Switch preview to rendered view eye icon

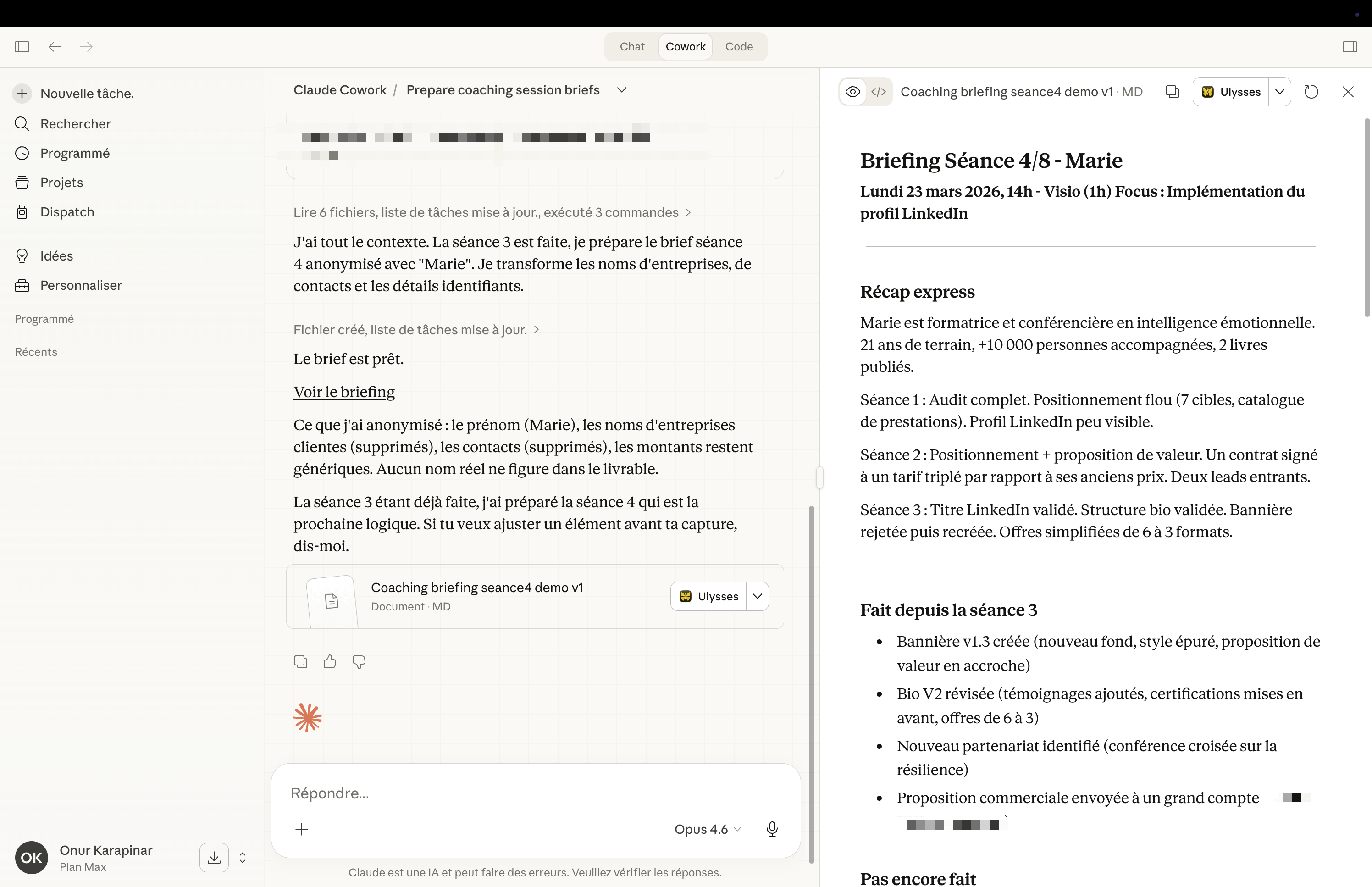(853, 92)
